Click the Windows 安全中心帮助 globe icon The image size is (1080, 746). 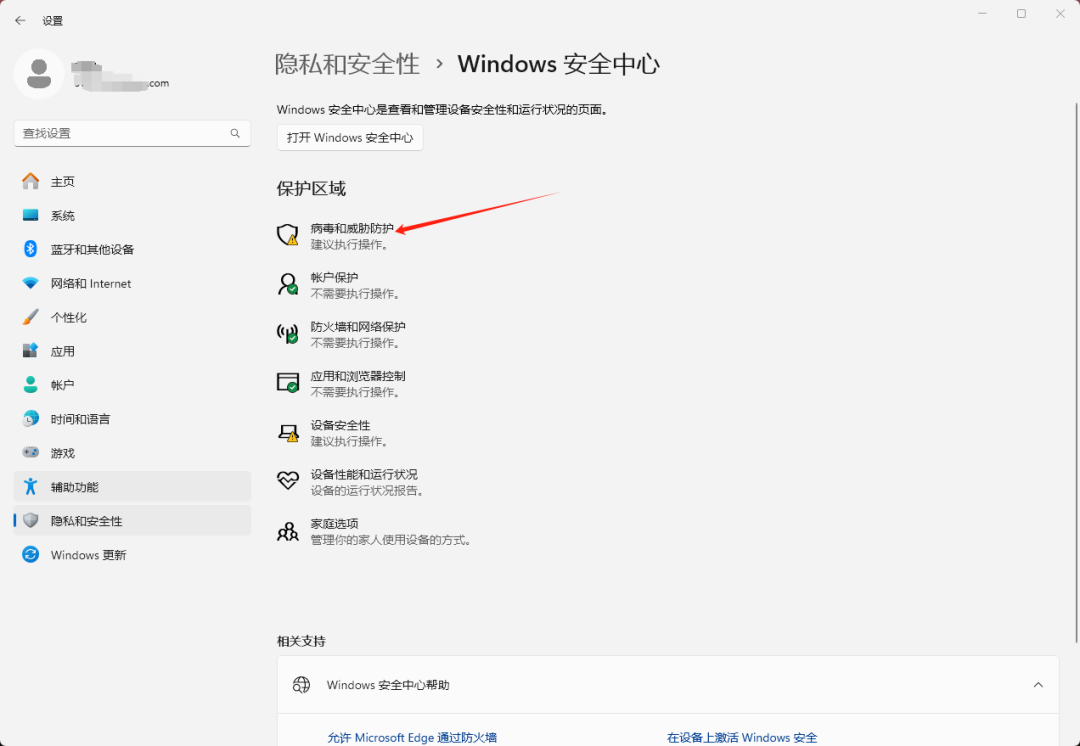pyautogui.click(x=301, y=685)
